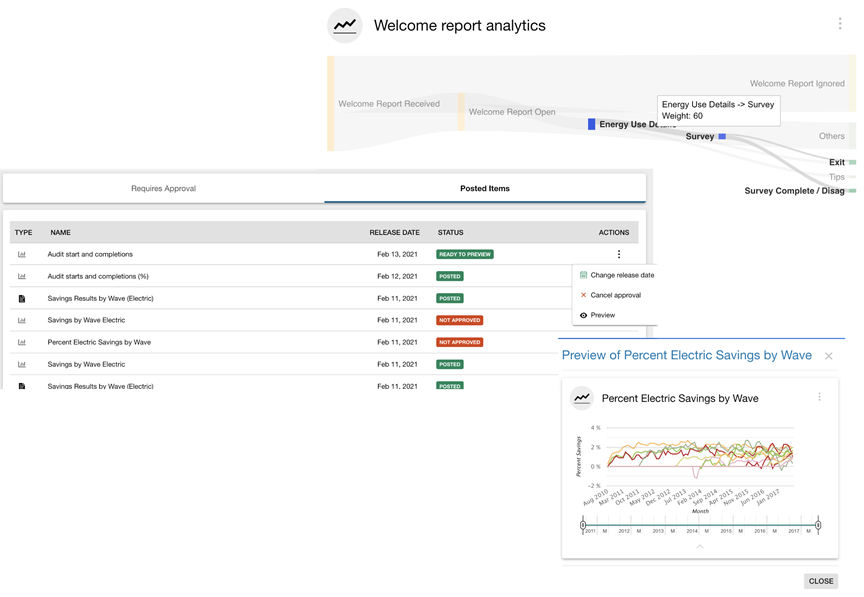
Task: Sort table by RELEASE DATE column header
Action: (x=395, y=233)
